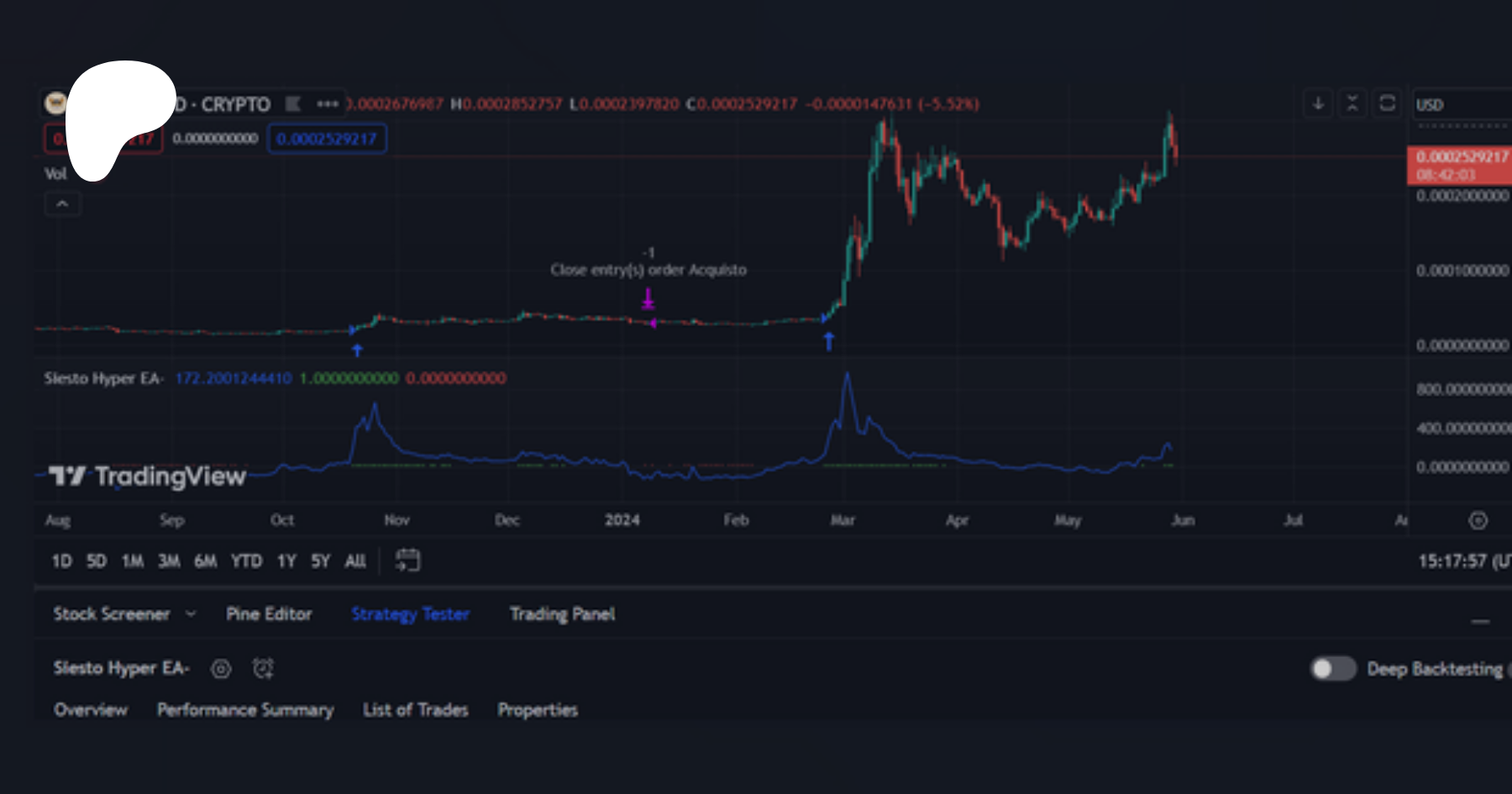Minimize the bottom panel with the dash button

click(1480, 622)
